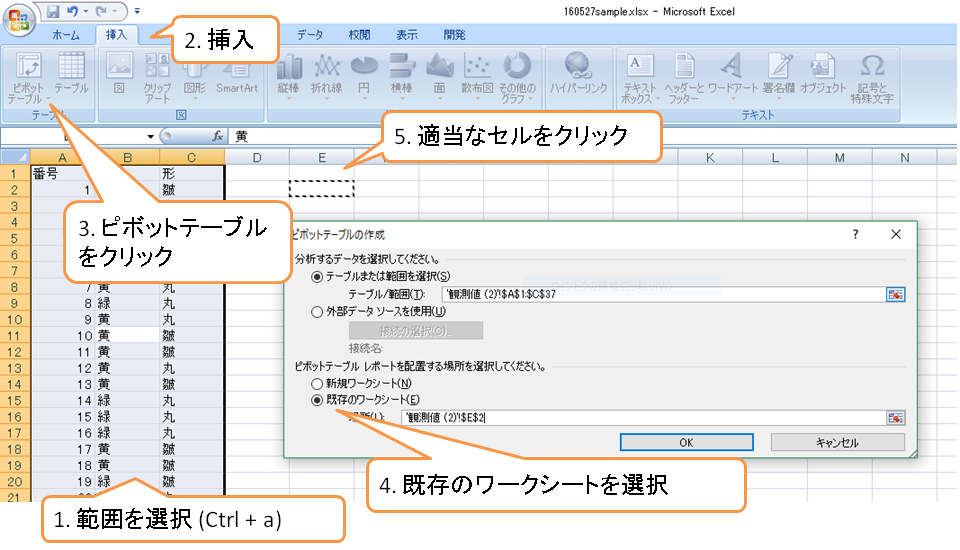Open the データ ribbon tab
Screen dimensions: 960x550
coord(310,35)
